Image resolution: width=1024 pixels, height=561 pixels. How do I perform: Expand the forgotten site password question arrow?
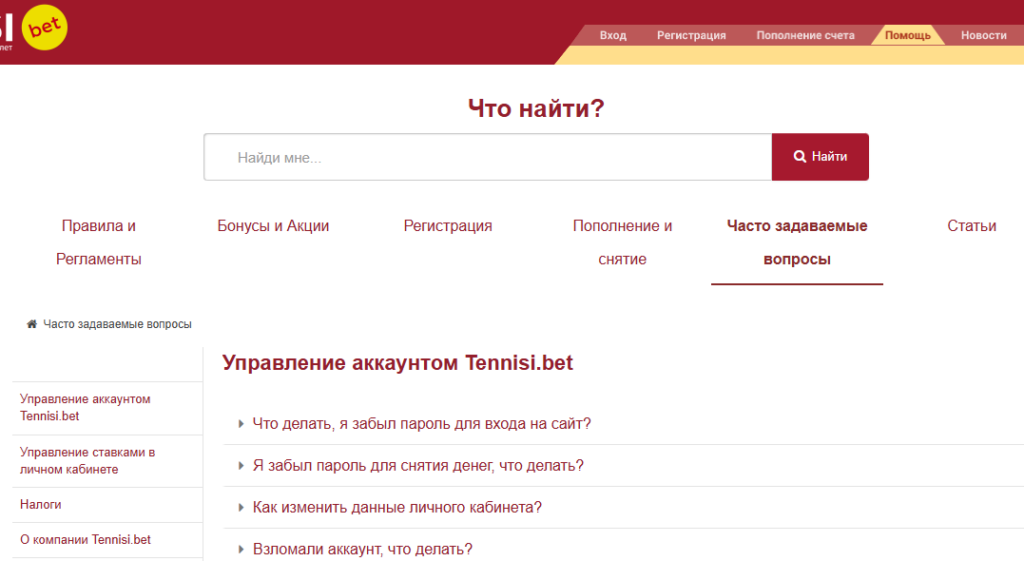point(241,424)
